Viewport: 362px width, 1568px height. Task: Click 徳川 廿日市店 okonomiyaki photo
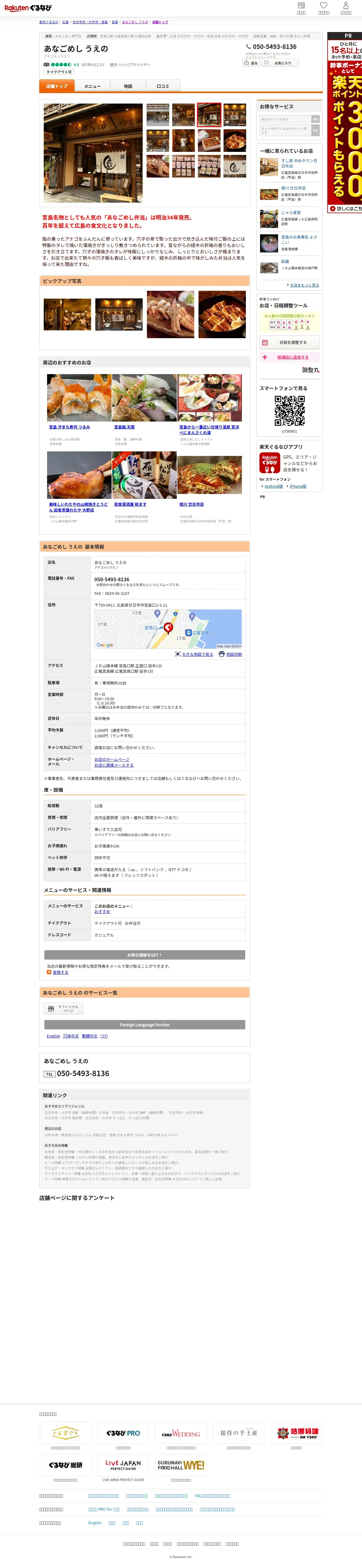210,475
